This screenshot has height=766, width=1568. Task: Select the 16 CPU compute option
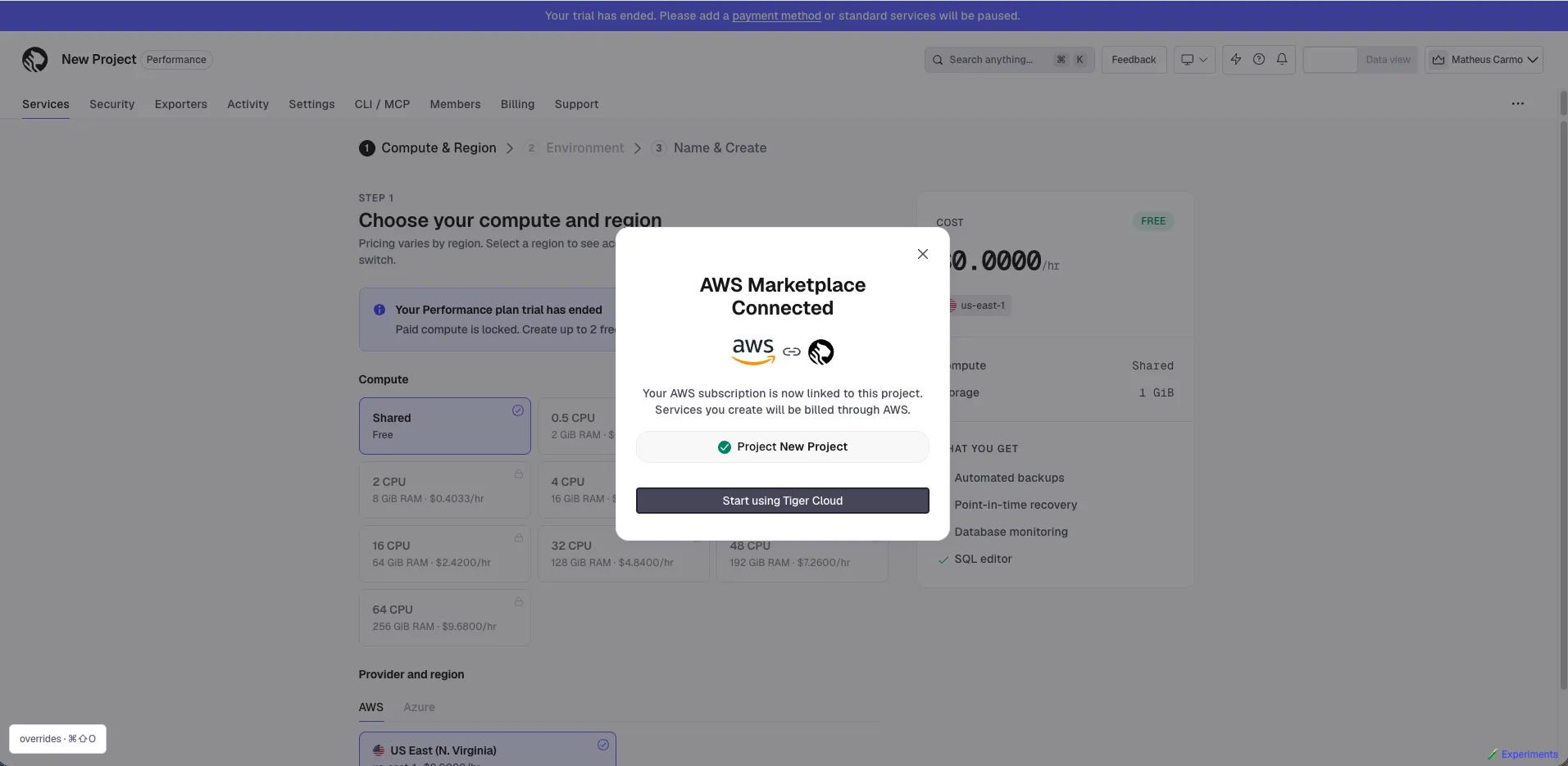(444, 554)
